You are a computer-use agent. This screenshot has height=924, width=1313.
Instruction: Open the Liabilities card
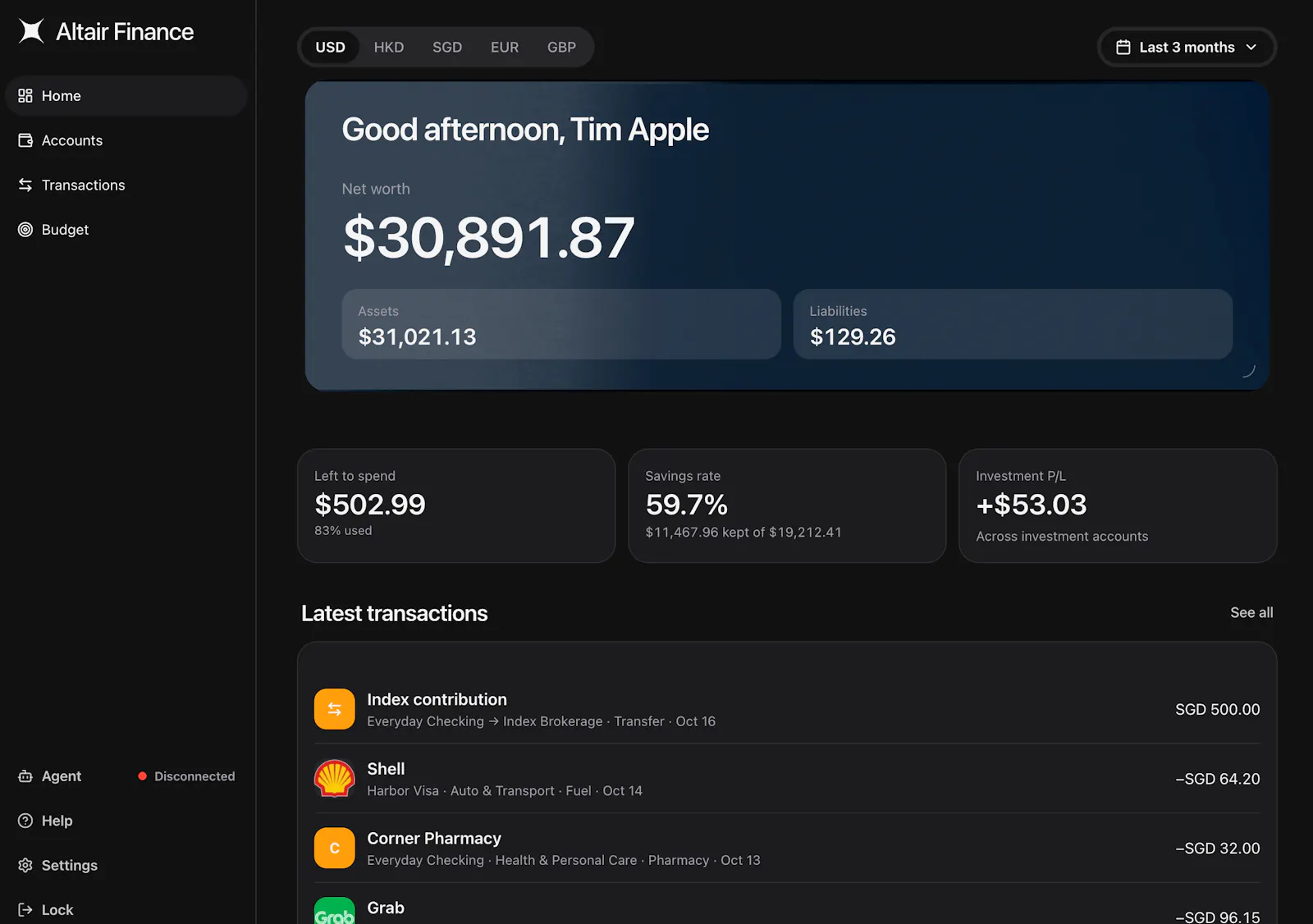tap(1013, 324)
